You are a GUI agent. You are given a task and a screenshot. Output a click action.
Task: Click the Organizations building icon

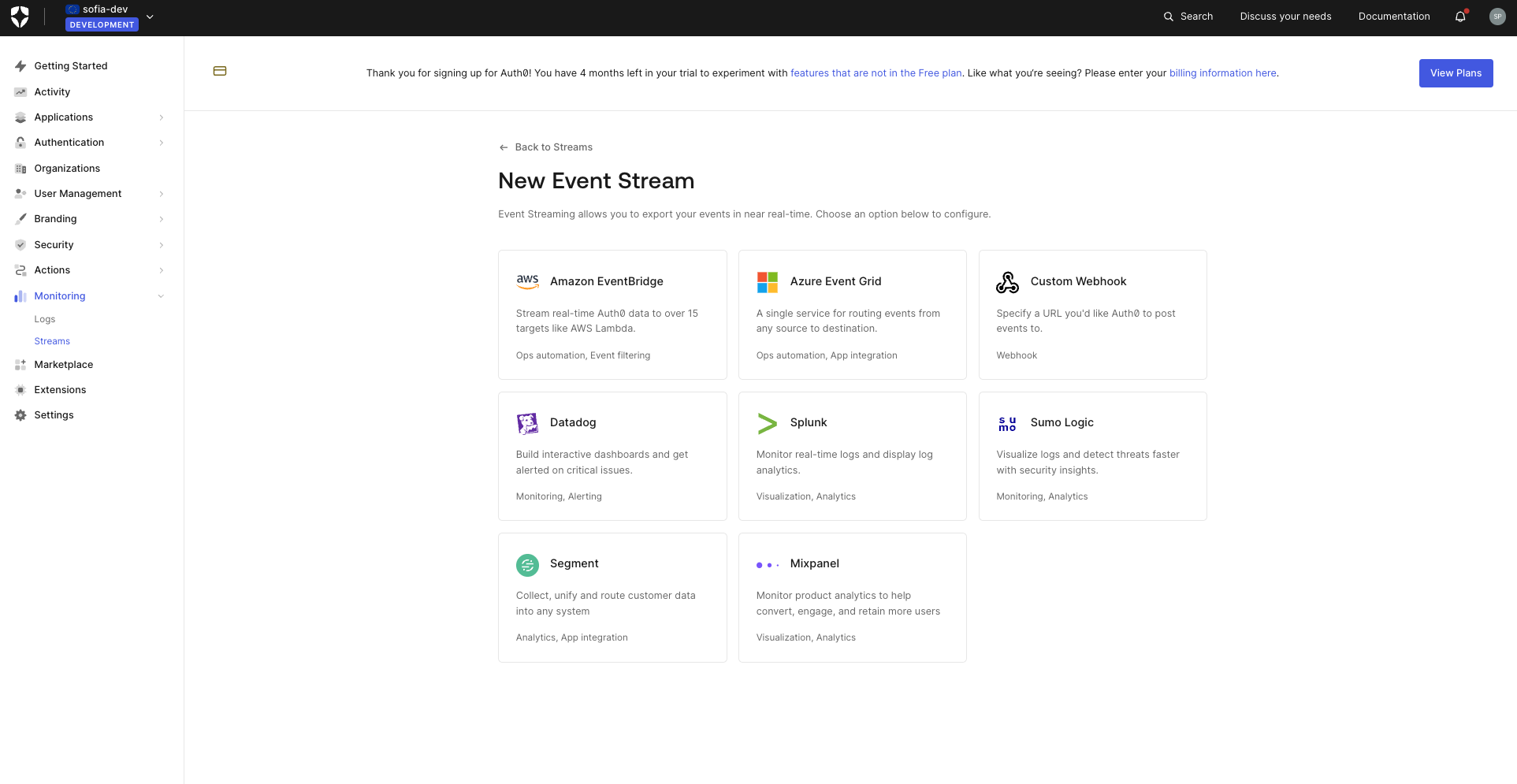click(20, 169)
